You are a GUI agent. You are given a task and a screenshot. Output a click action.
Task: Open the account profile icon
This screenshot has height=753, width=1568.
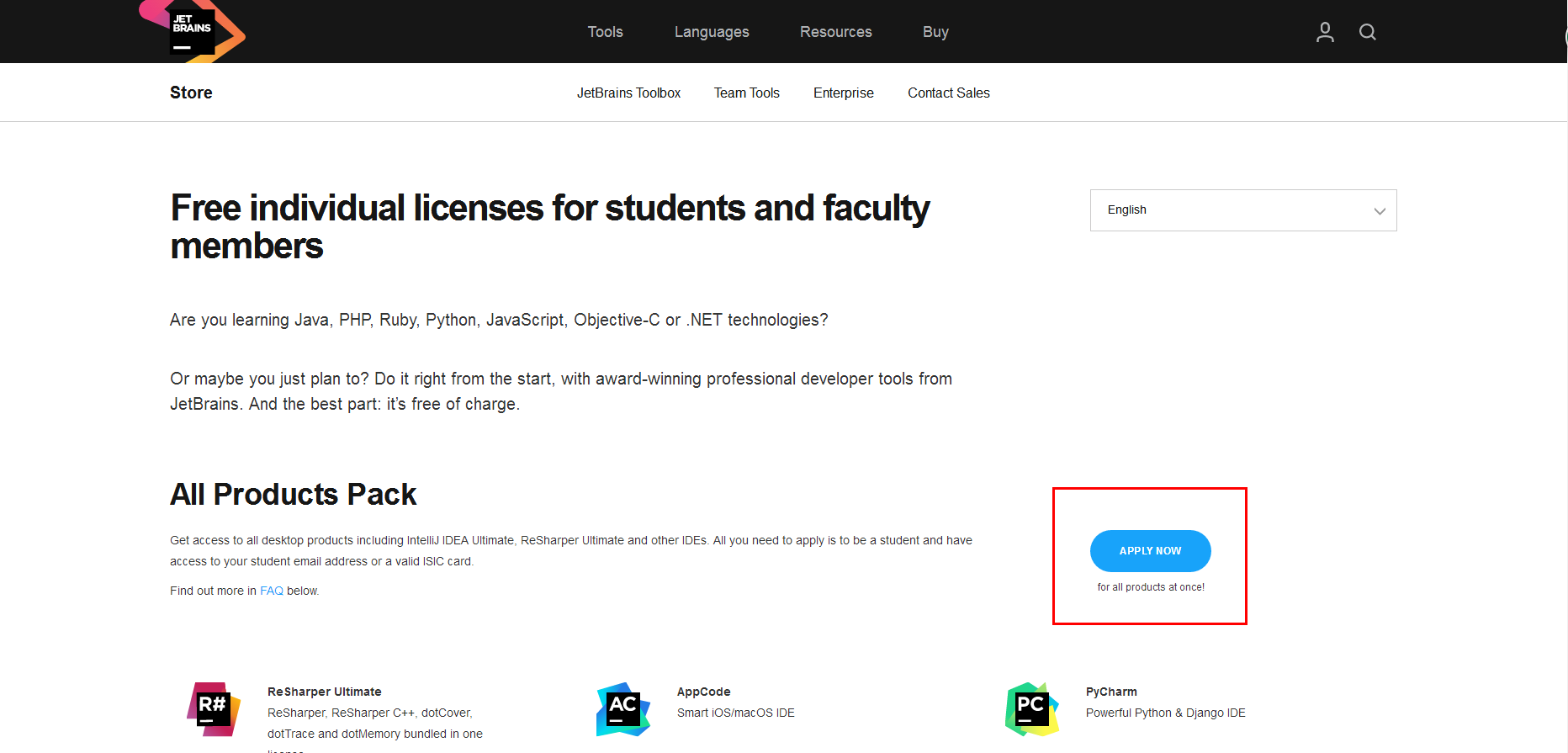[1325, 32]
